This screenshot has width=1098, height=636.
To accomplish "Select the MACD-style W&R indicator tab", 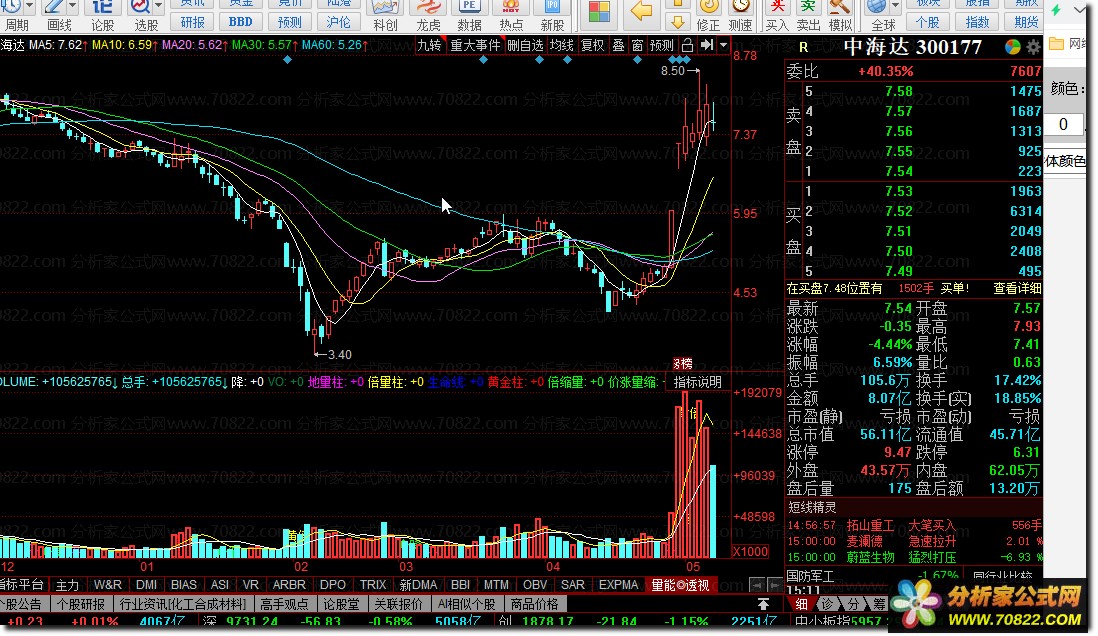I will 108,585.
